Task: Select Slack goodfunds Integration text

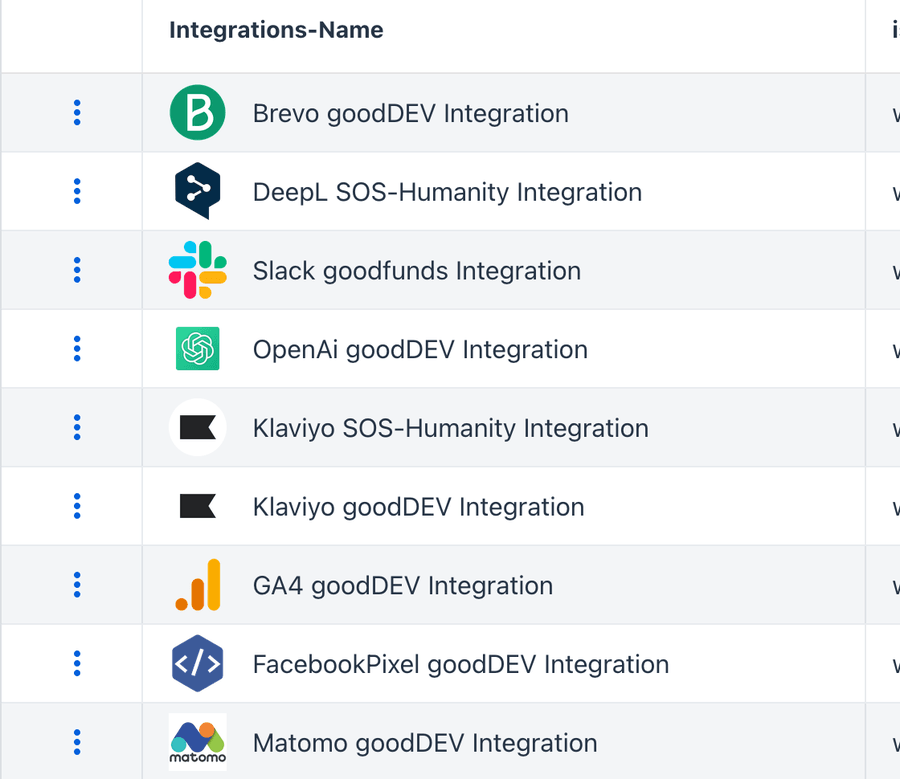Action: (417, 270)
